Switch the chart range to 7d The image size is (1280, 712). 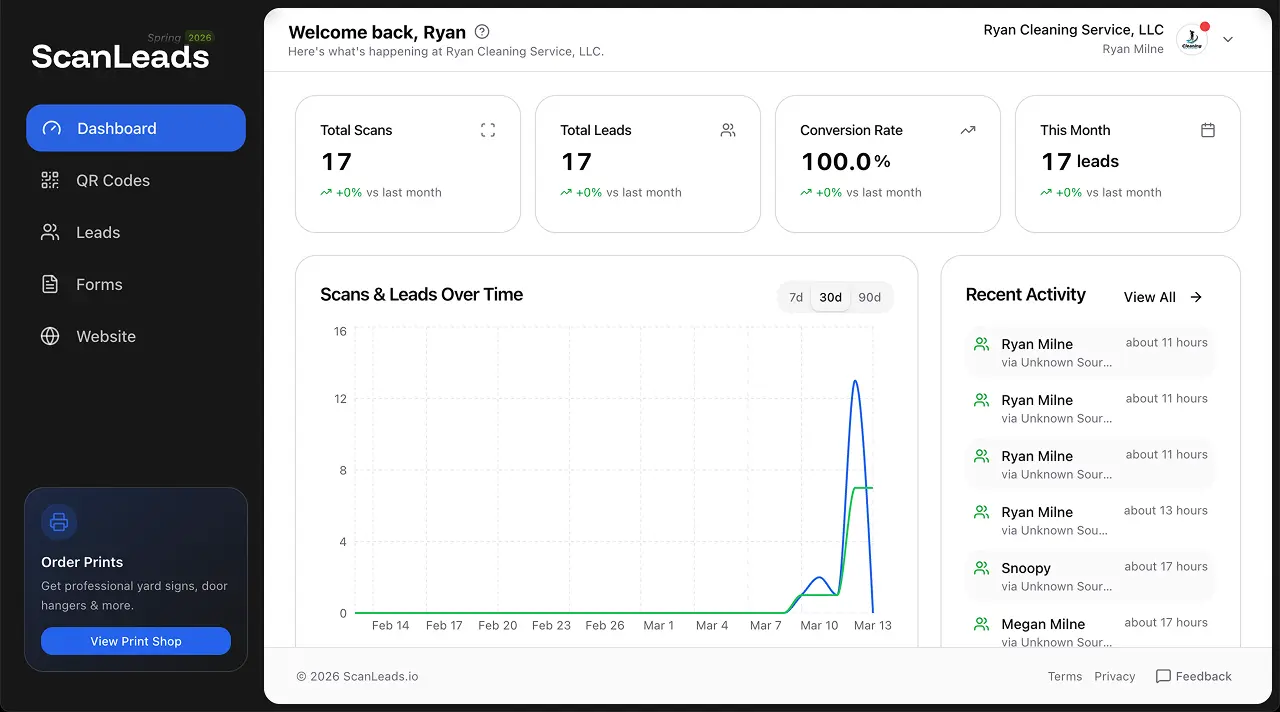pyautogui.click(x=795, y=297)
